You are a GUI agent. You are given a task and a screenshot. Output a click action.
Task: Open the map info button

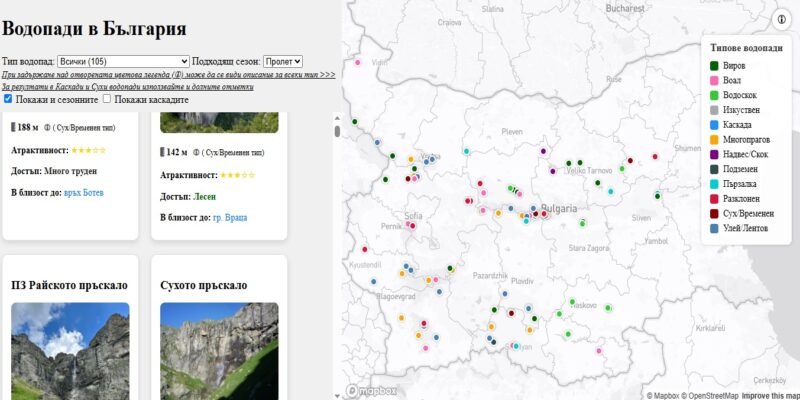coord(781,20)
